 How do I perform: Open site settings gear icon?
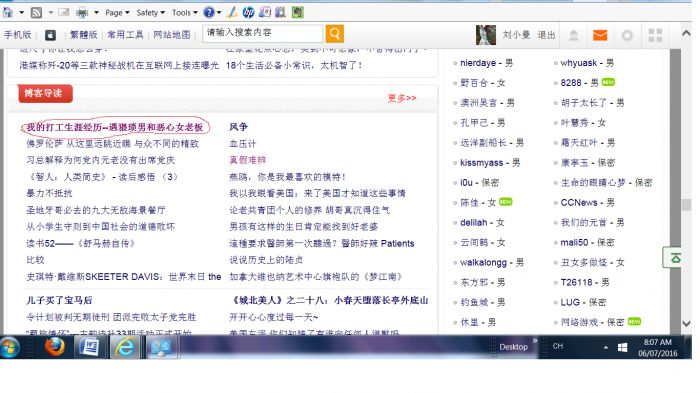click(627, 35)
